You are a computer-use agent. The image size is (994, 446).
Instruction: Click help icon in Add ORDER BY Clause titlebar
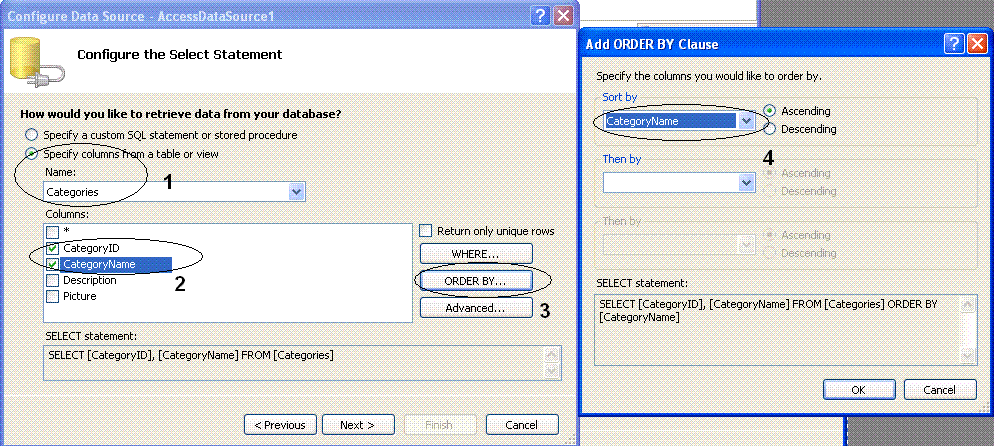(x=955, y=44)
